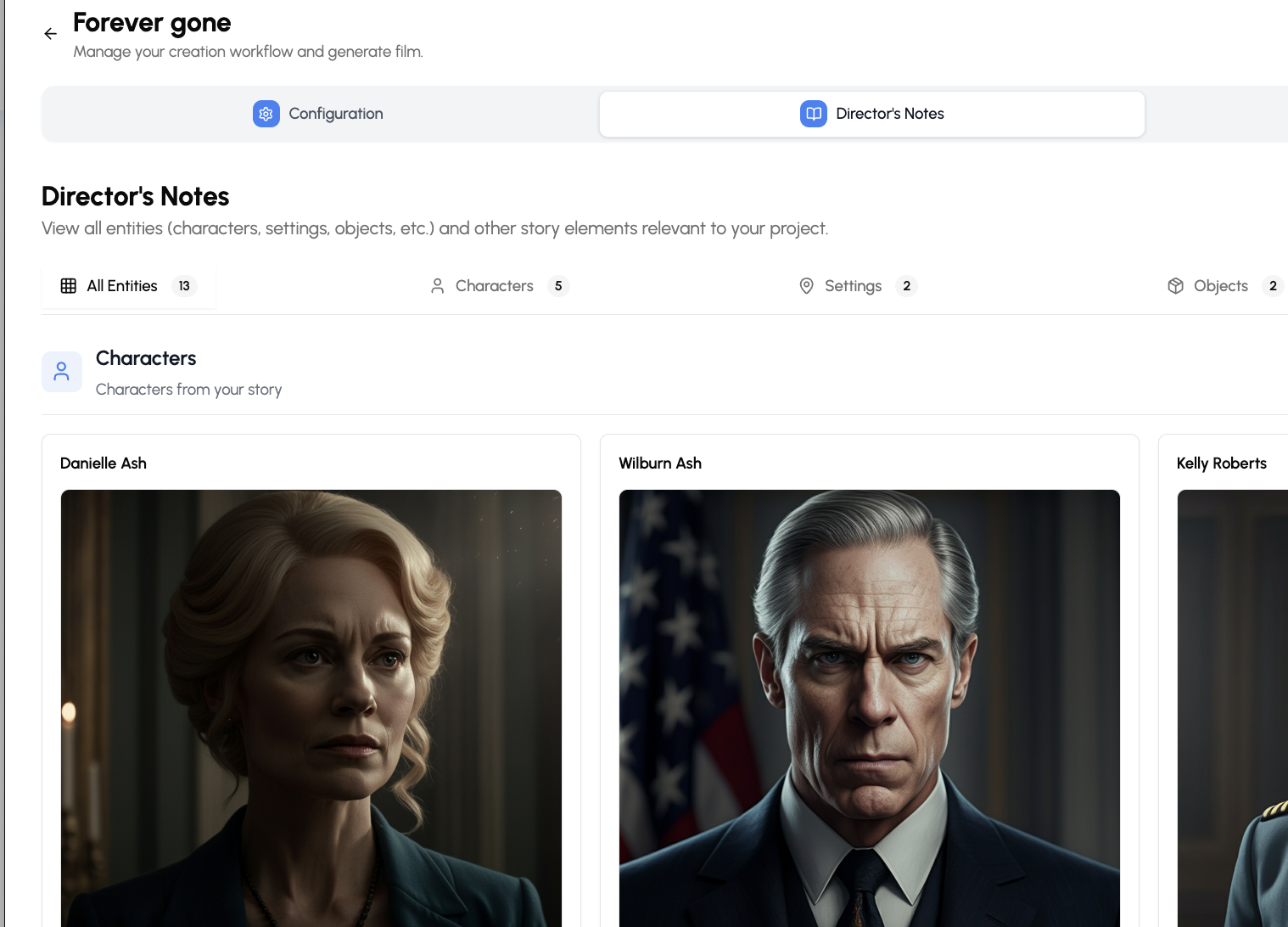
Task: Click the Director's Notes book icon
Action: pos(814,114)
